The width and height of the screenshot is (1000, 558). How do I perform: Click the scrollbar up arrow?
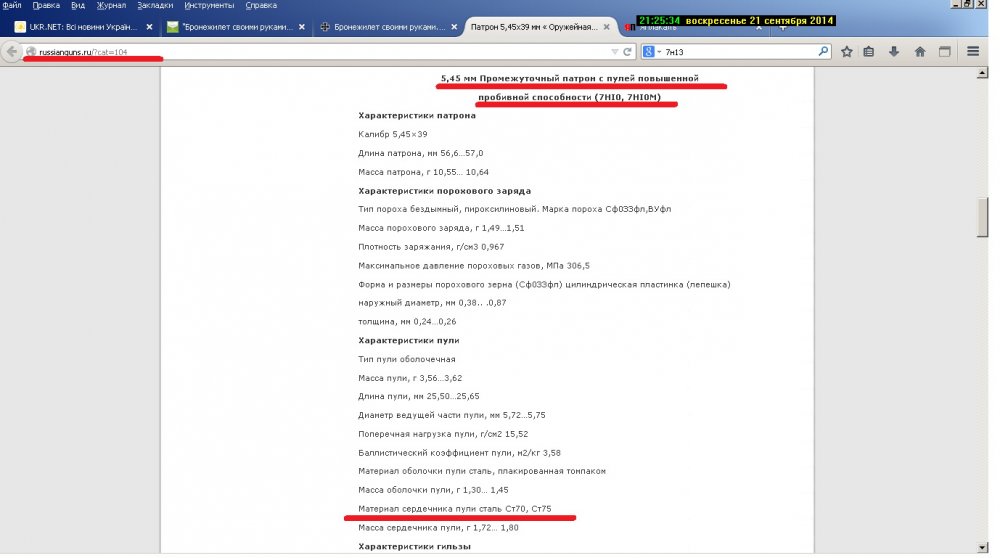click(982, 73)
